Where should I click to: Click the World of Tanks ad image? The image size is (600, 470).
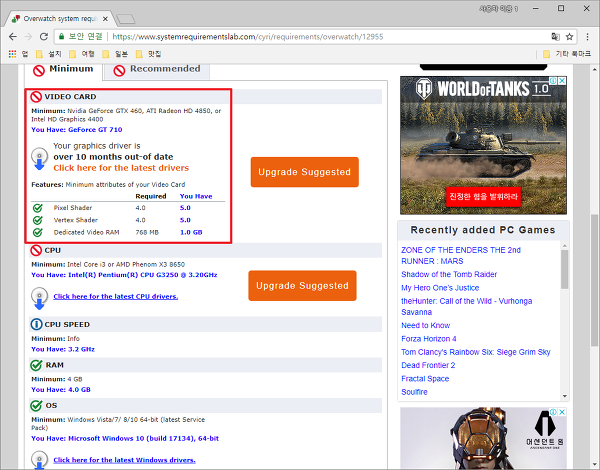[x=483, y=145]
